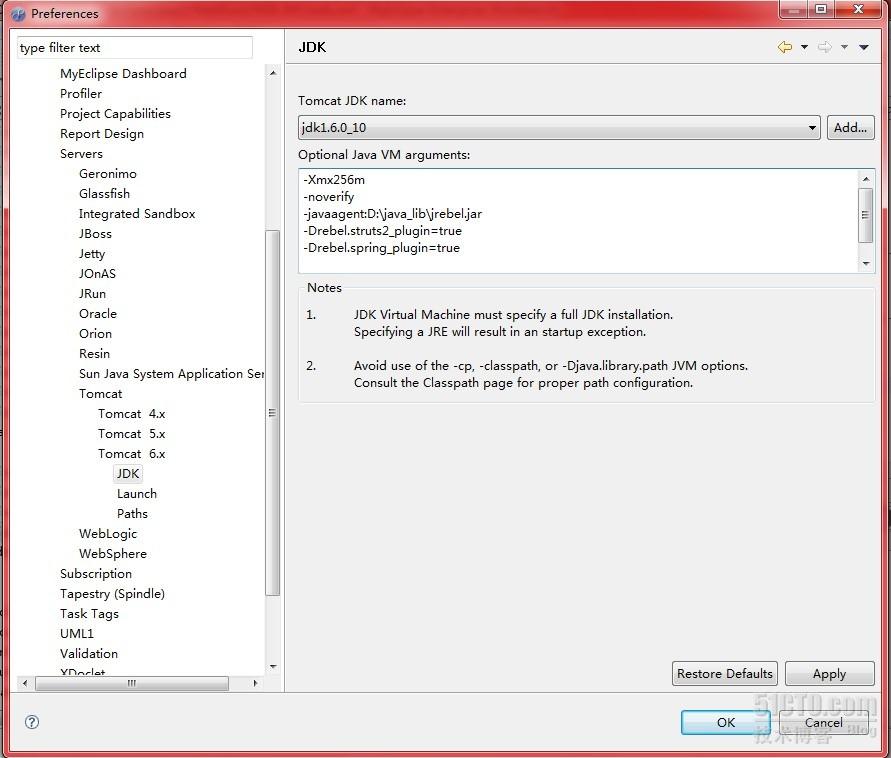Select Validation preference item
This screenshot has width=891, height=758.
coord(89,653)
